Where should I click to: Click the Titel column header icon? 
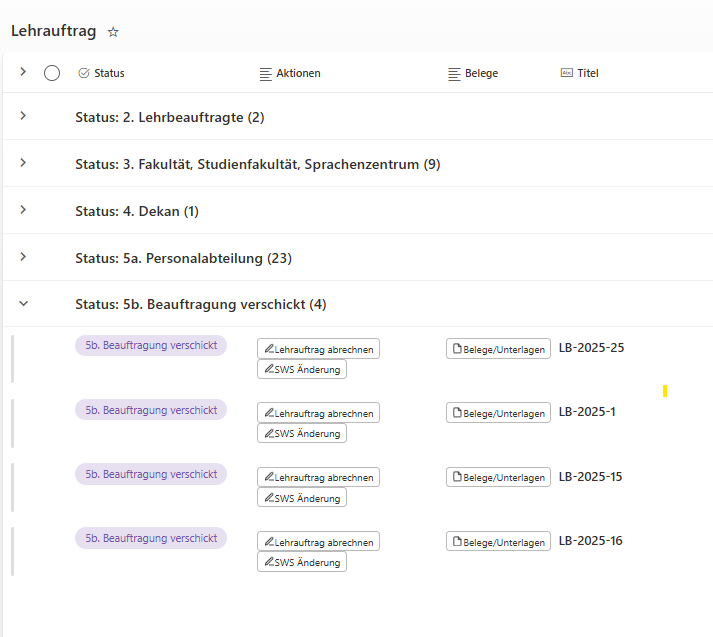[x=567, y=73]
